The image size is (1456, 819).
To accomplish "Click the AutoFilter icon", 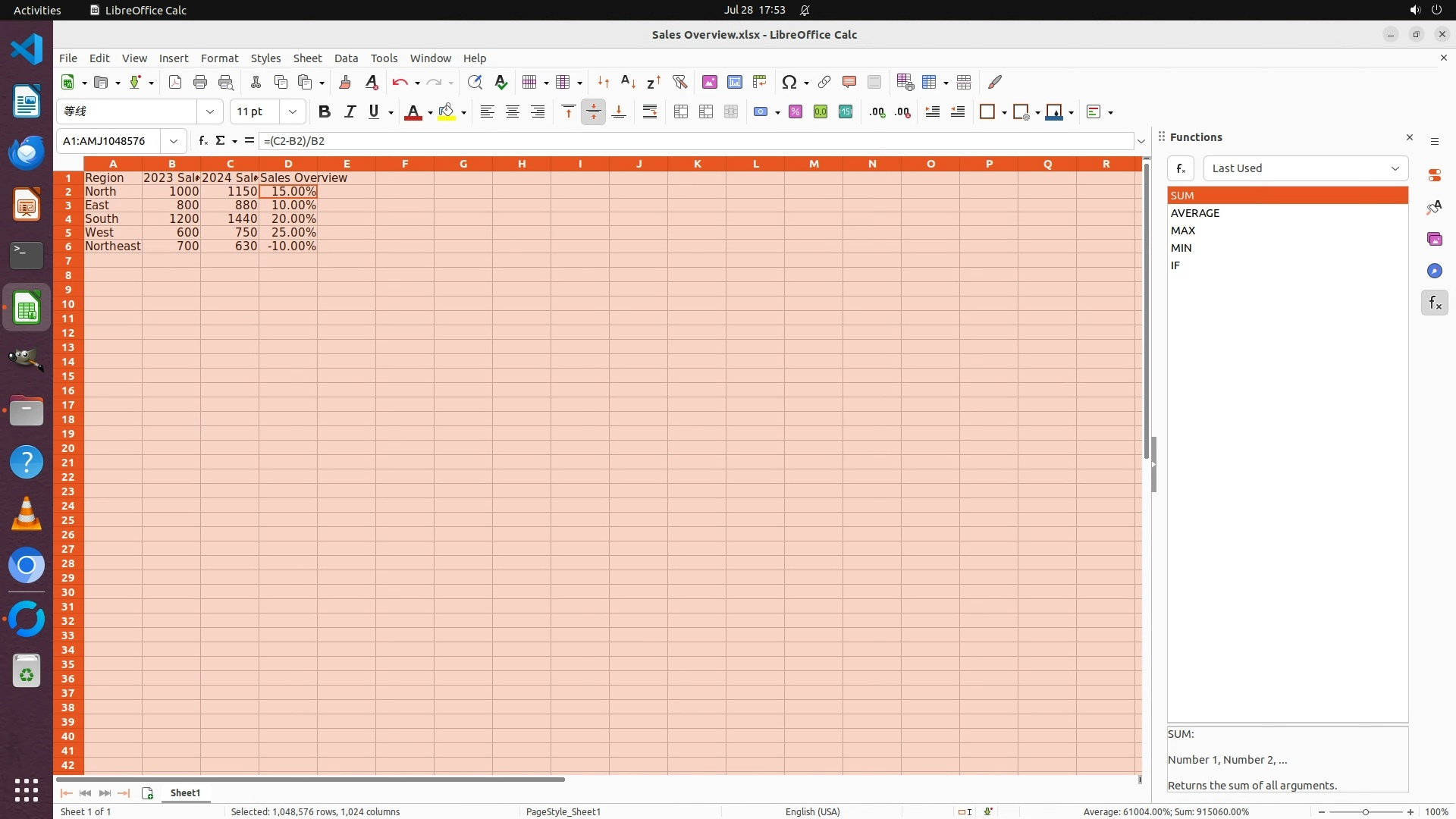I will point(679,82).
